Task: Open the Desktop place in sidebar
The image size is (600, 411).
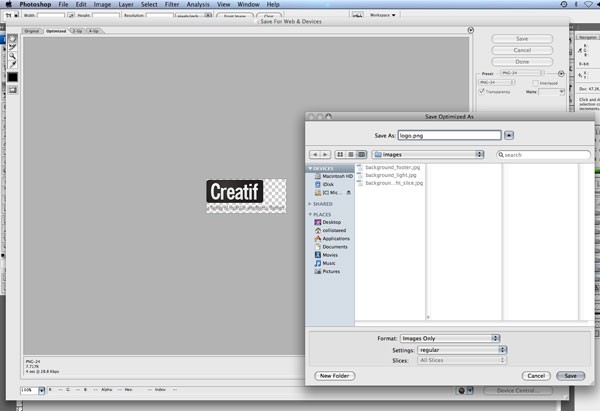Action: tap(328, 222)
